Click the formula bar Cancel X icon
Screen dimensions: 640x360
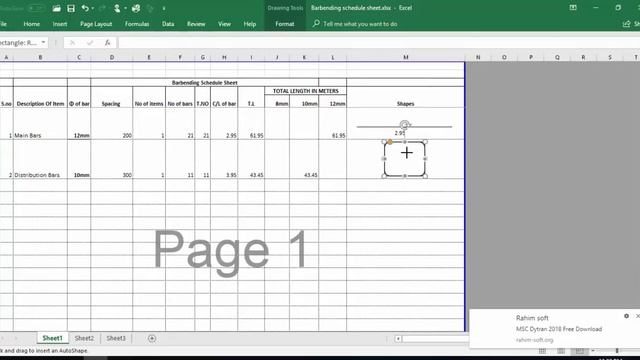[x=72, y=42]
